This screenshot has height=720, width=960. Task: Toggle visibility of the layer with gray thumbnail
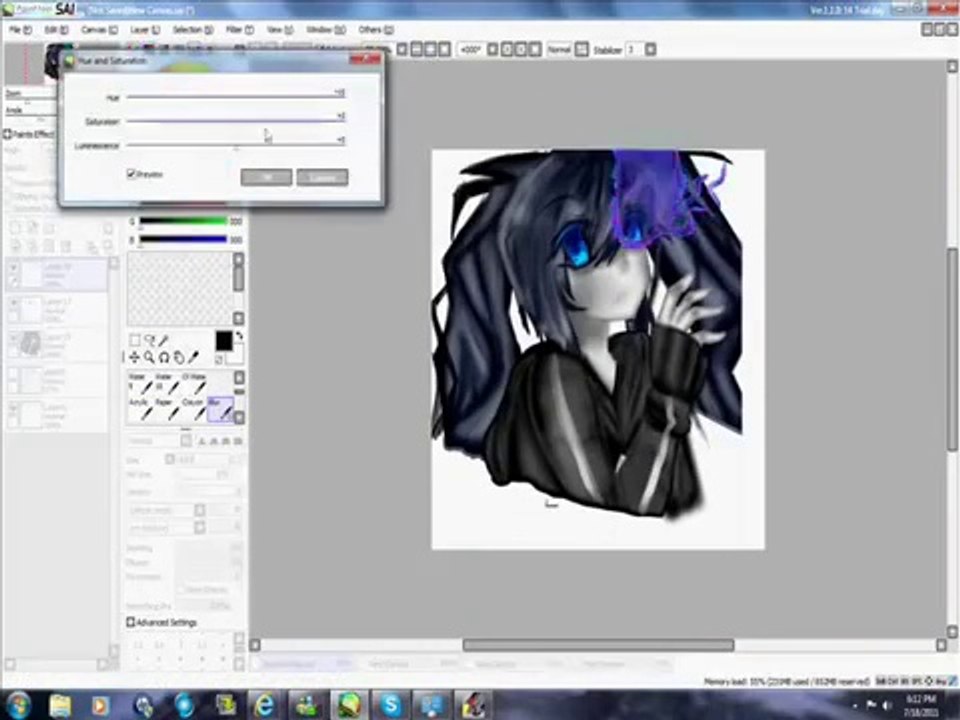point(13,337)
